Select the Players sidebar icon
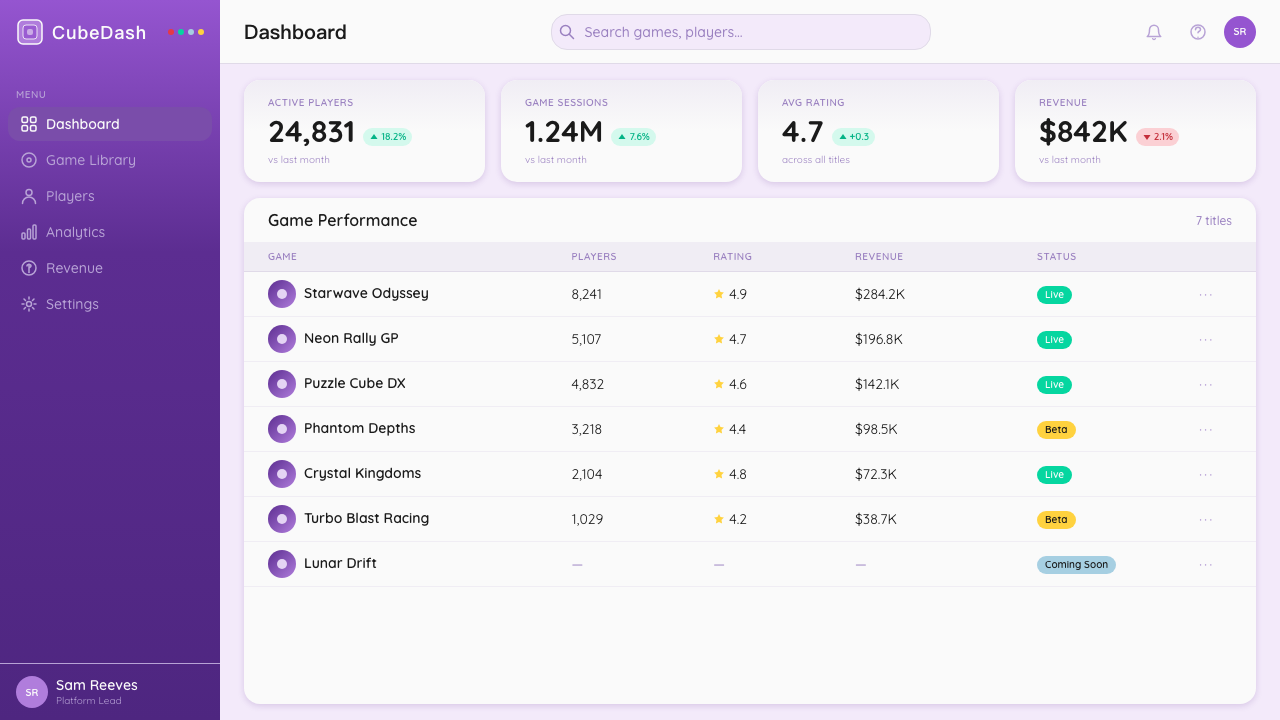 (x=29, y=196)
